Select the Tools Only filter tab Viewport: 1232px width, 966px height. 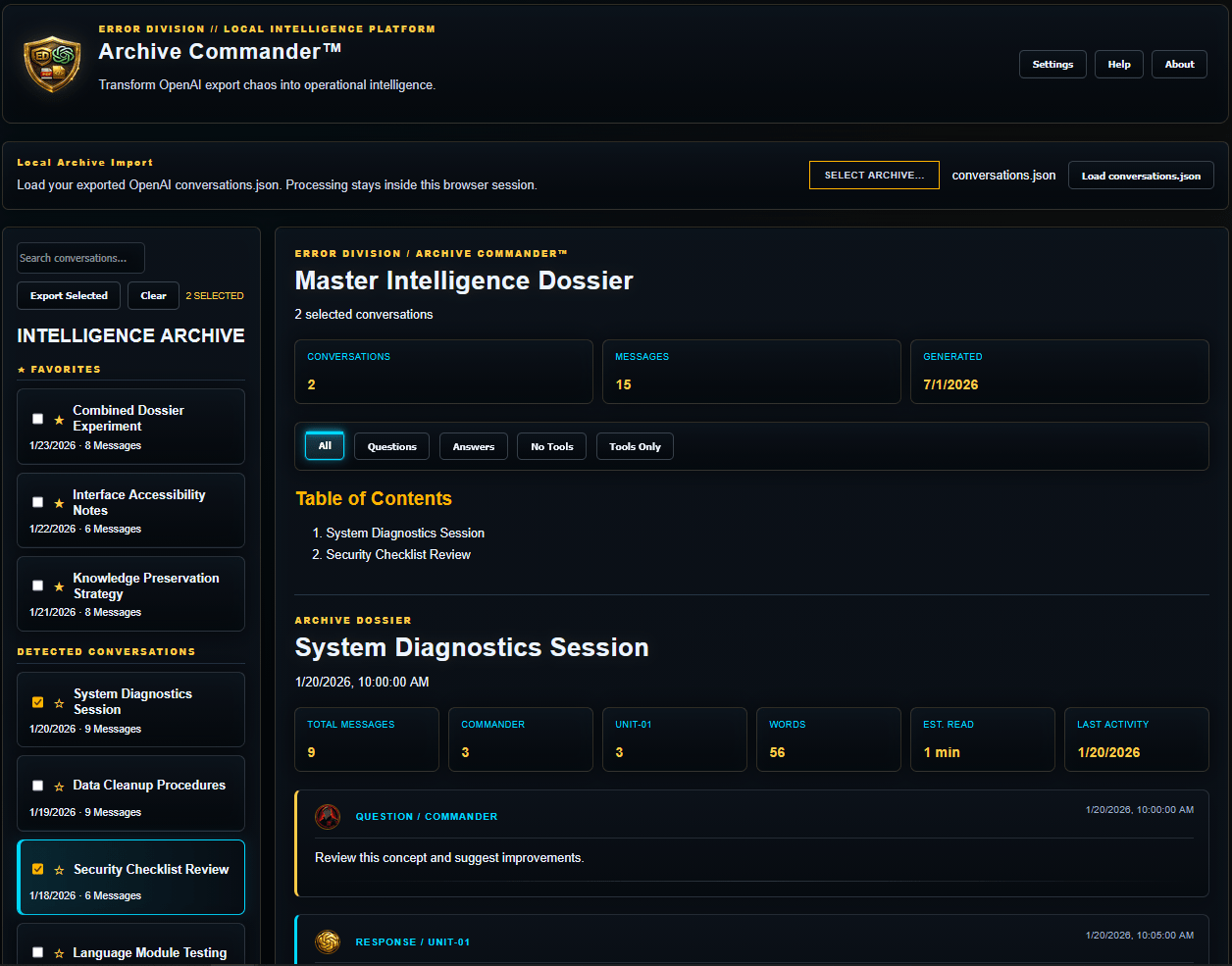tap(635, 446)
